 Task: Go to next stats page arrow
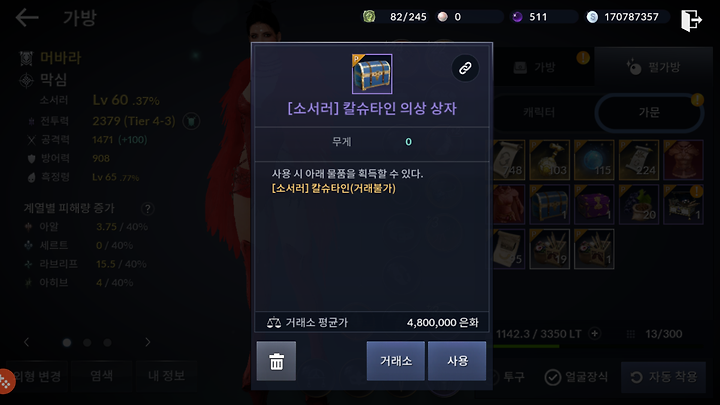point(147,342)
